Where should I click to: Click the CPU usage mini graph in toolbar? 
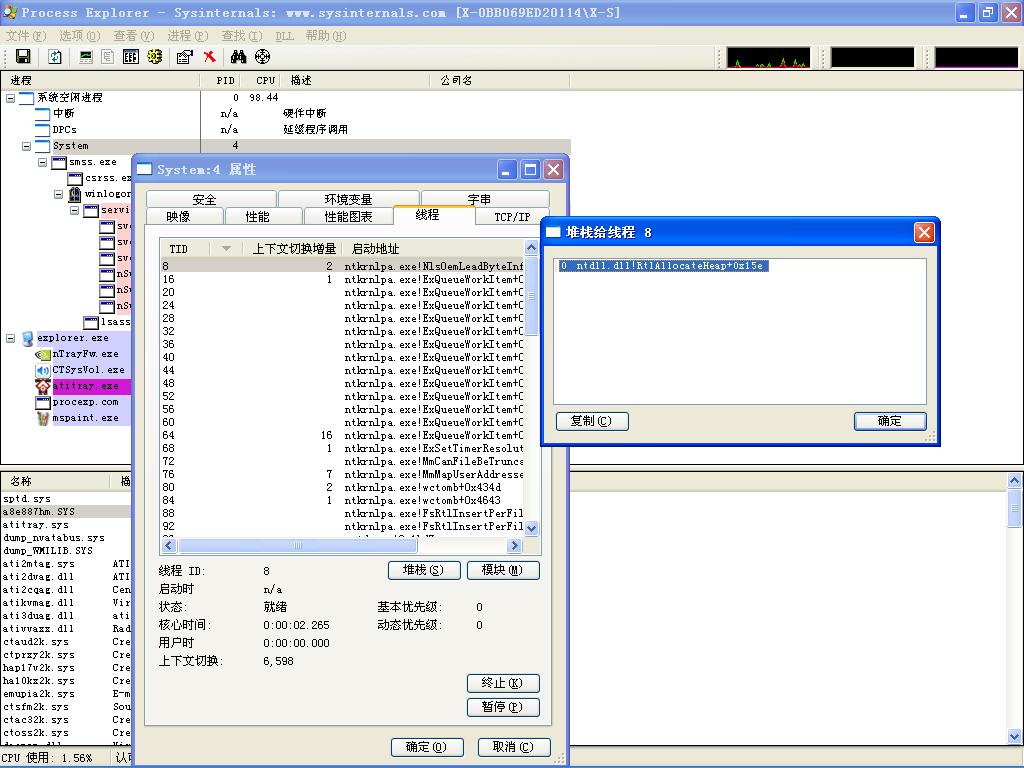coord(768,57)
